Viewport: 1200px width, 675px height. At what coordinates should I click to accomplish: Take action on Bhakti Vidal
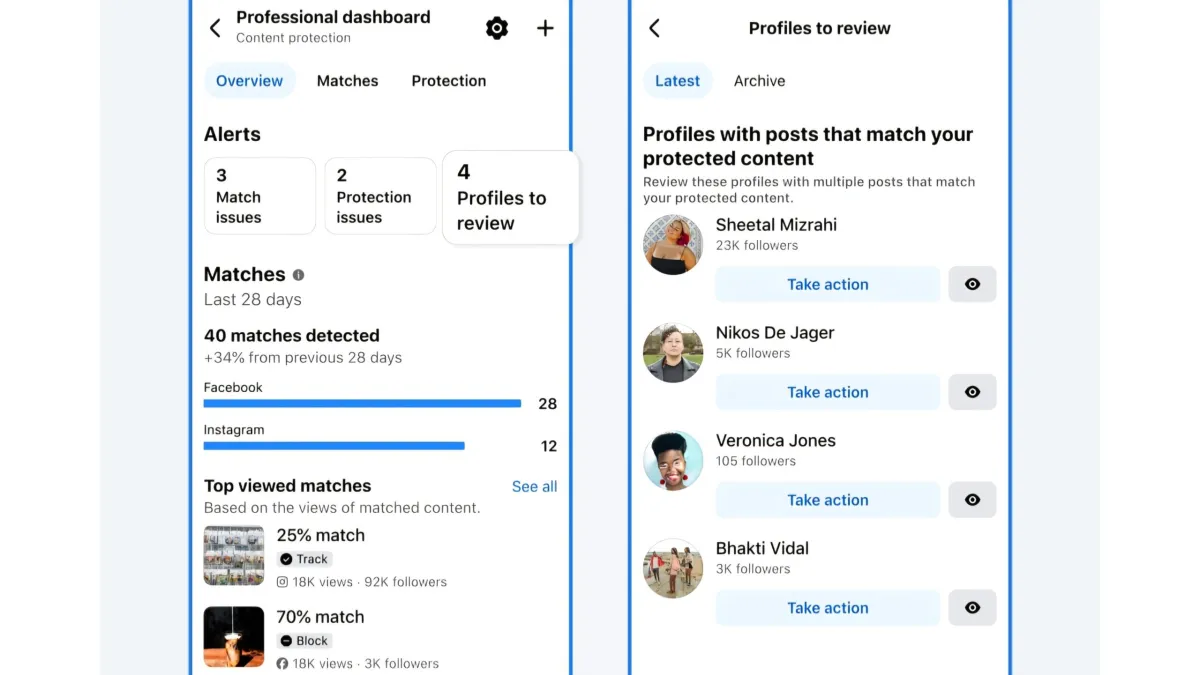(x=828, y=608)
